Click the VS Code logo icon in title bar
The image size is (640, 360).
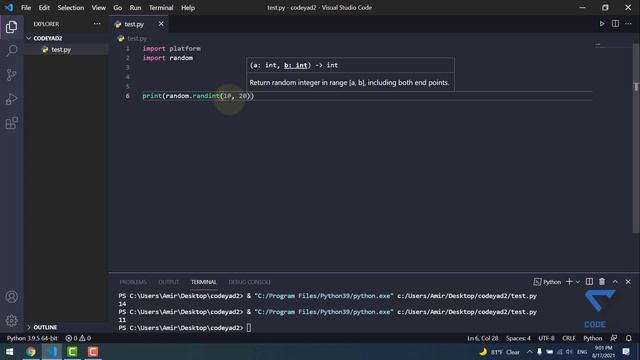point(9,7)
